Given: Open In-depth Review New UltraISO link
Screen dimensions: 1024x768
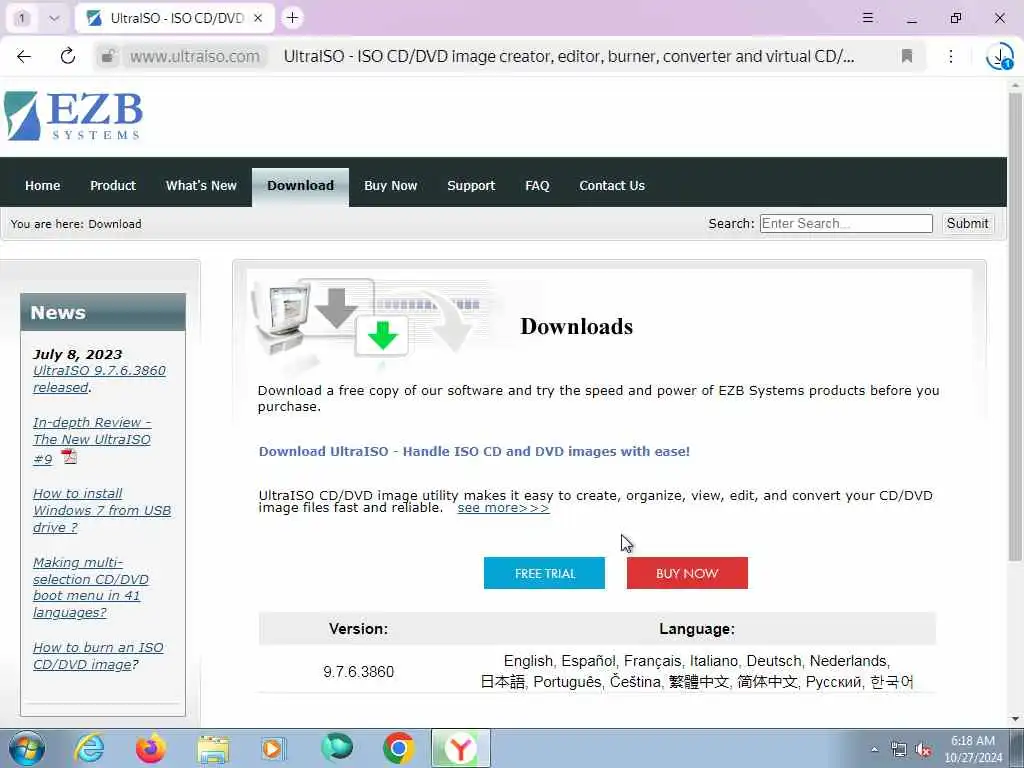Looking at the screenshot, I should tap(92, 440).
